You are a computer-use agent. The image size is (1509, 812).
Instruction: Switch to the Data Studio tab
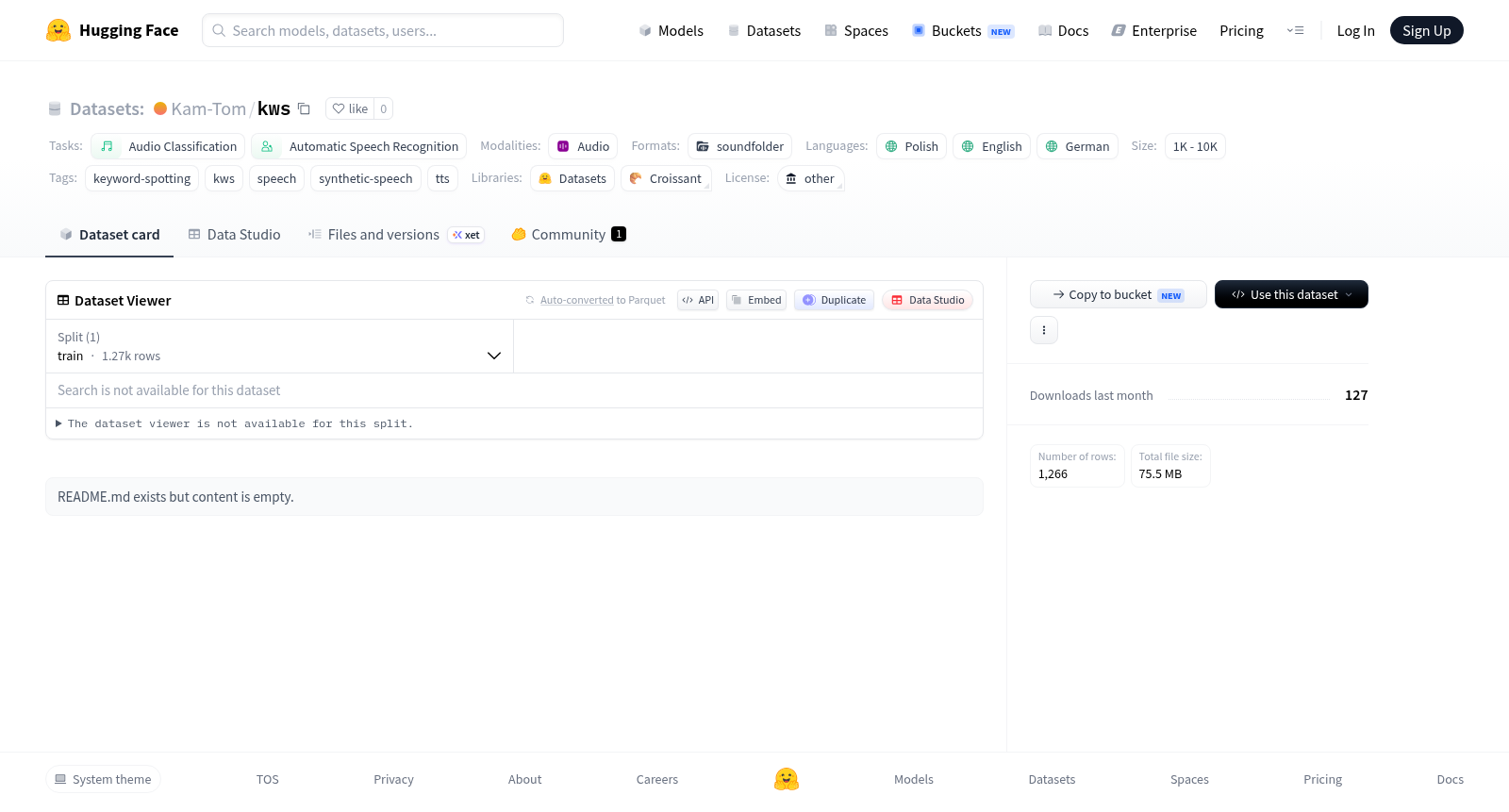[234, 235]
